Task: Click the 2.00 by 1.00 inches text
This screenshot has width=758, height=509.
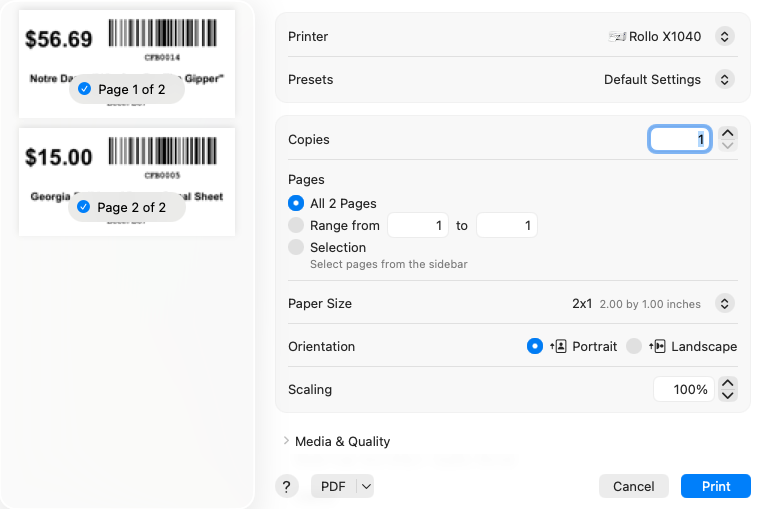Action: tap(650, 304)
